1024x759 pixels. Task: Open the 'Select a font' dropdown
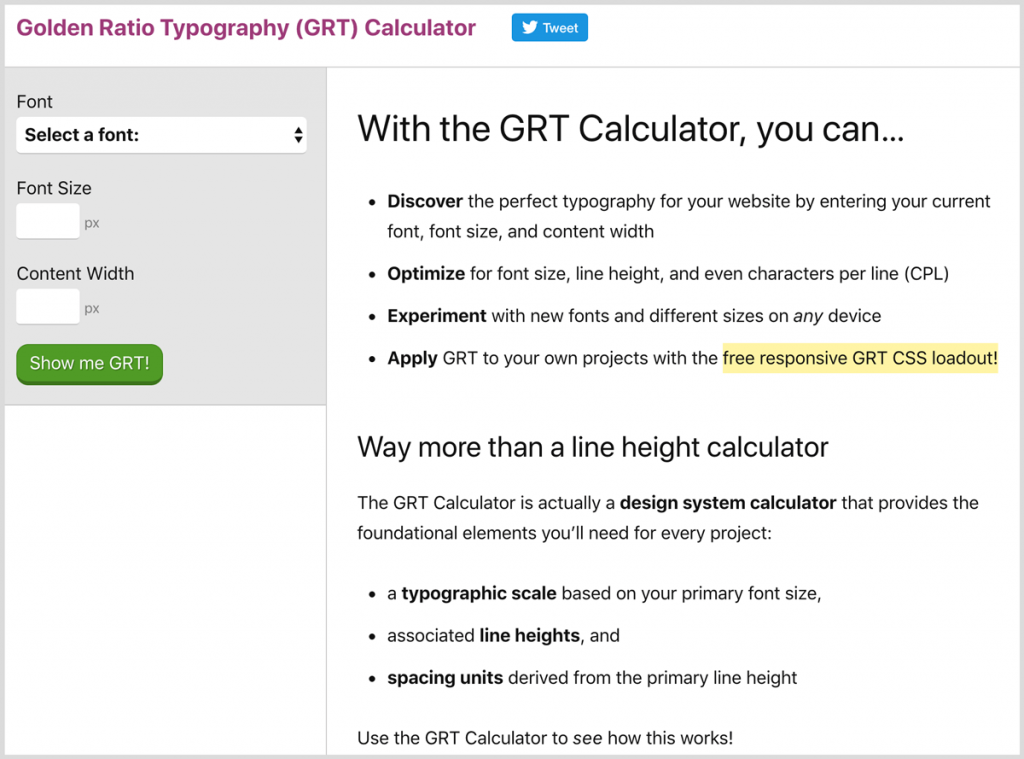[161, 135]
